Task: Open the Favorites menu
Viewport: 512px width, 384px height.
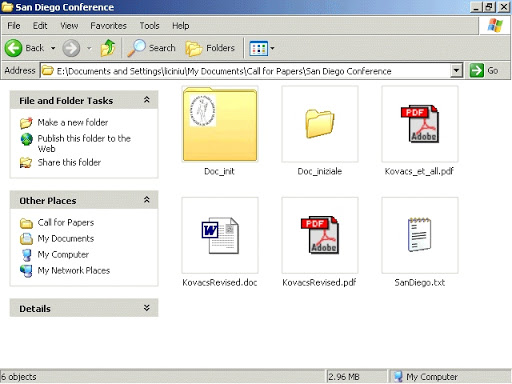Action: (x=109, y=26)
